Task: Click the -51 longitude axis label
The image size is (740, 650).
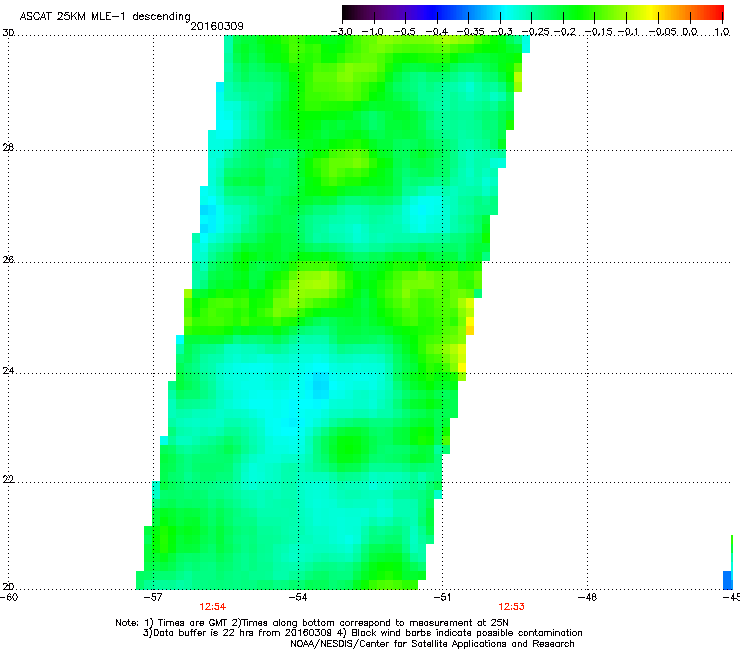Action: click(442, 597)
